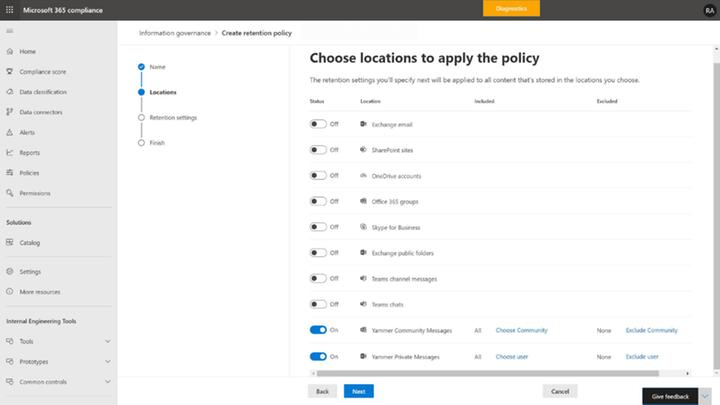Click the Compliance score trophy icon
The image size is (720, 405).
pyautogui.click(x=10, y=72)
